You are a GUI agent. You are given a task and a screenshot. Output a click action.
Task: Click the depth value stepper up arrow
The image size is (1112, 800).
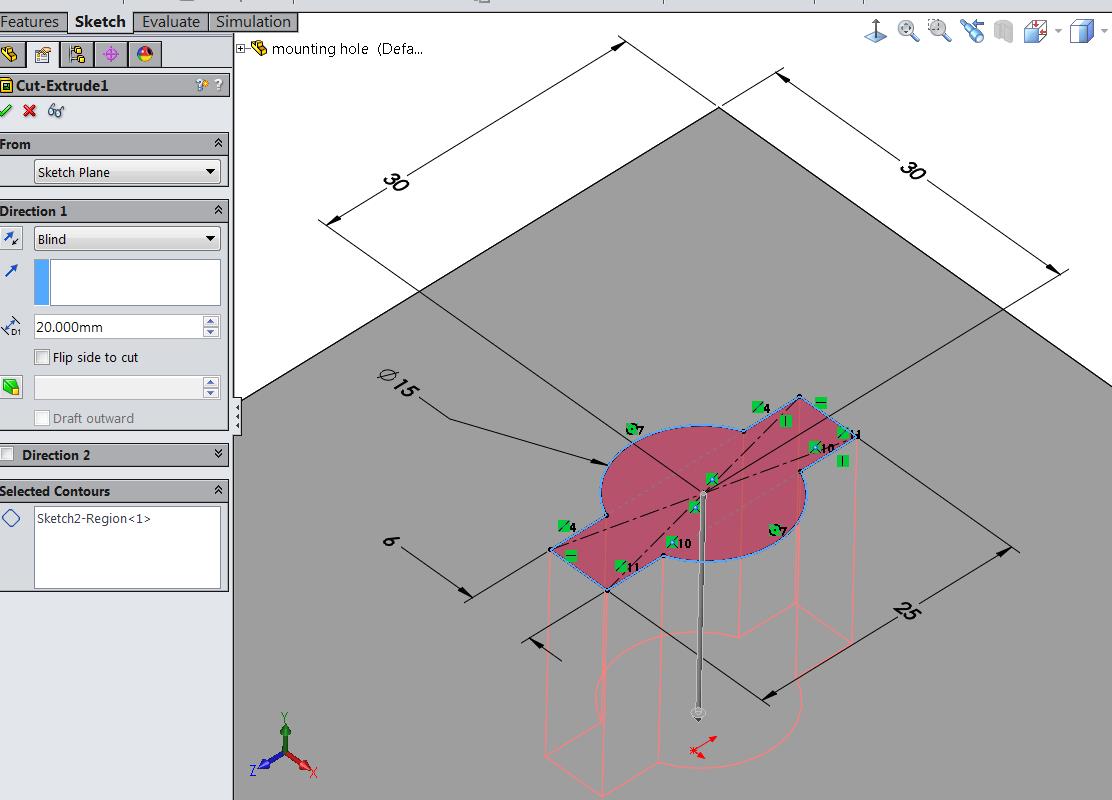click(x=212, y=321)
